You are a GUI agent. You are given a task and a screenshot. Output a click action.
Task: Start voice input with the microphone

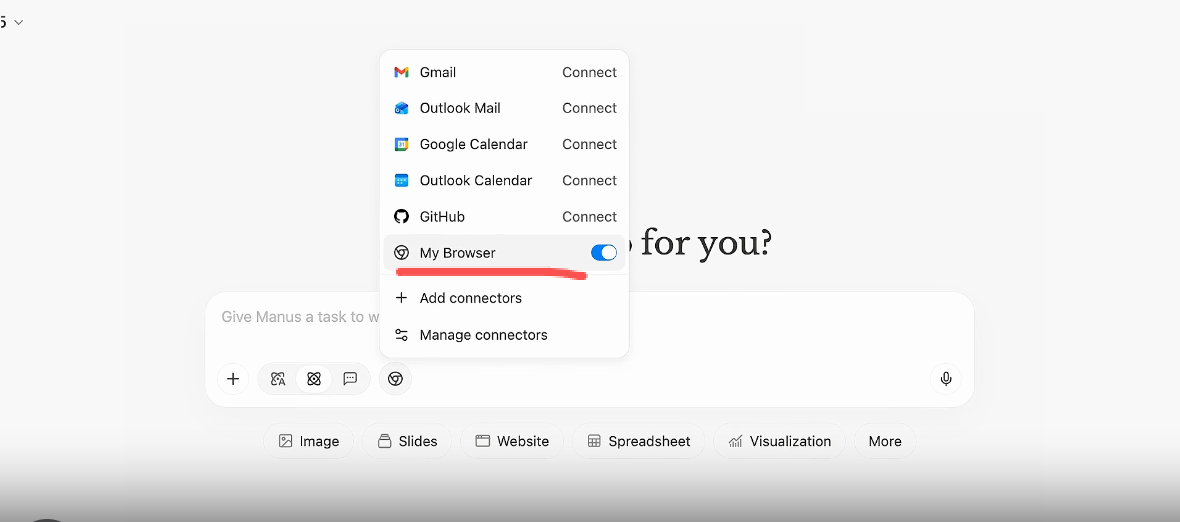coord(946,379)
